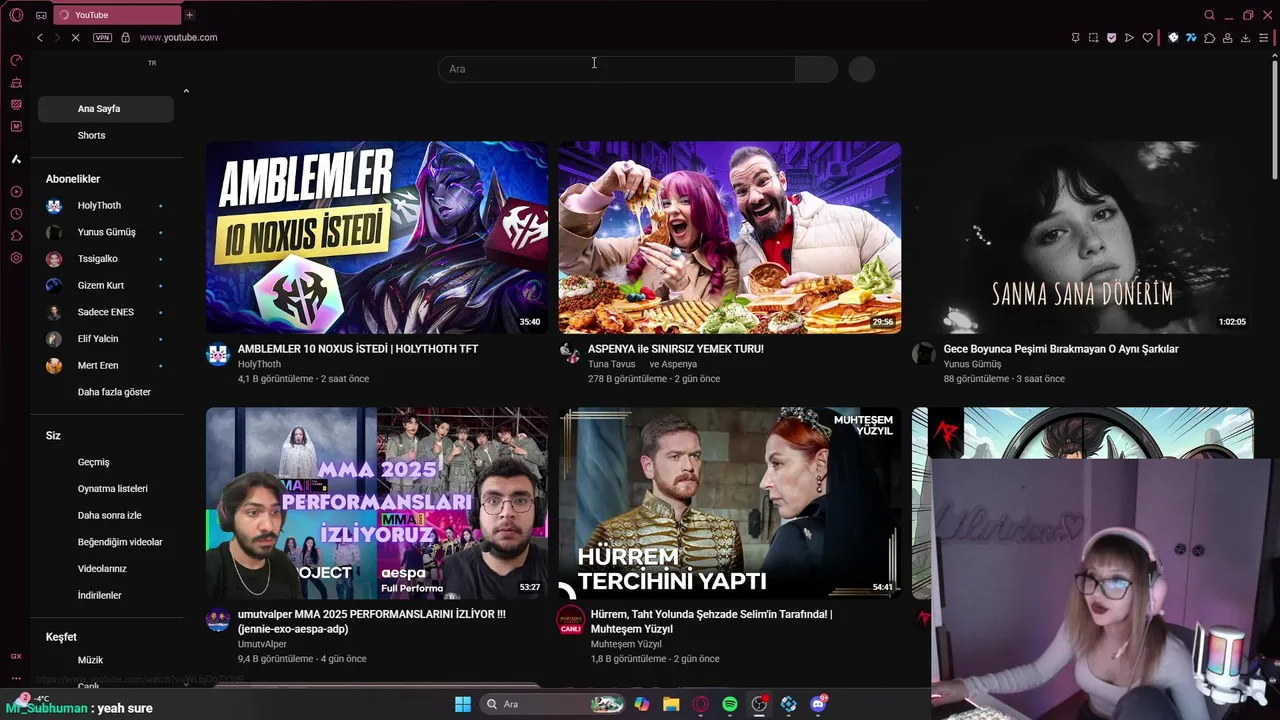Open Copilot from the taskbar
Screen dimensions: 1280x720
pos(642,704)
